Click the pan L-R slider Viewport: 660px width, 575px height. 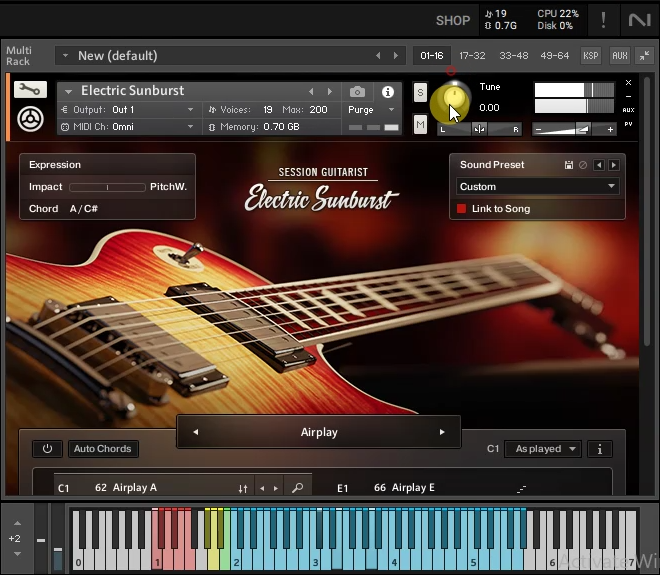[479, 129]
